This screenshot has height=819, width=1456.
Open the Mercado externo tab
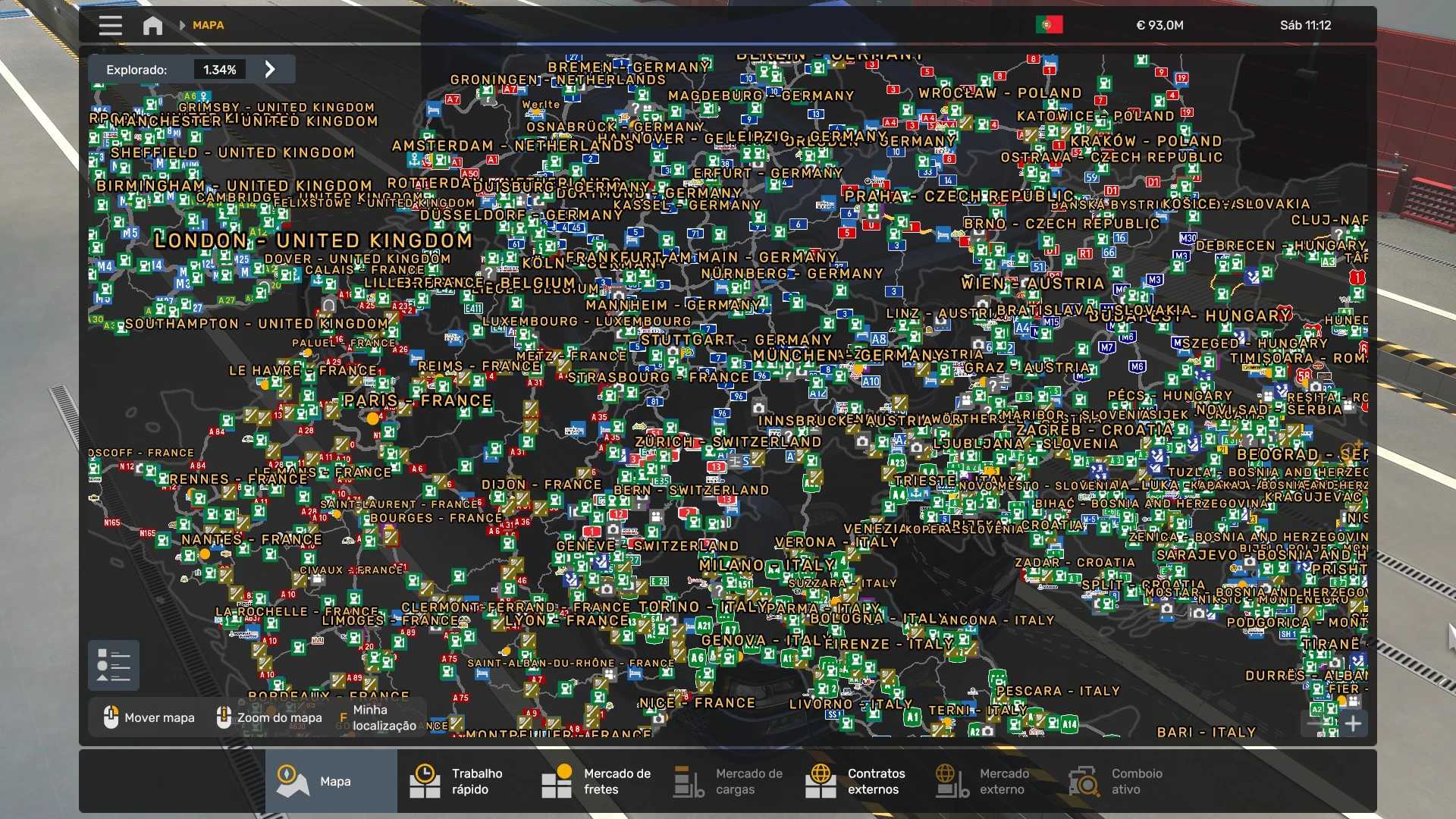[x=986, y=781]
